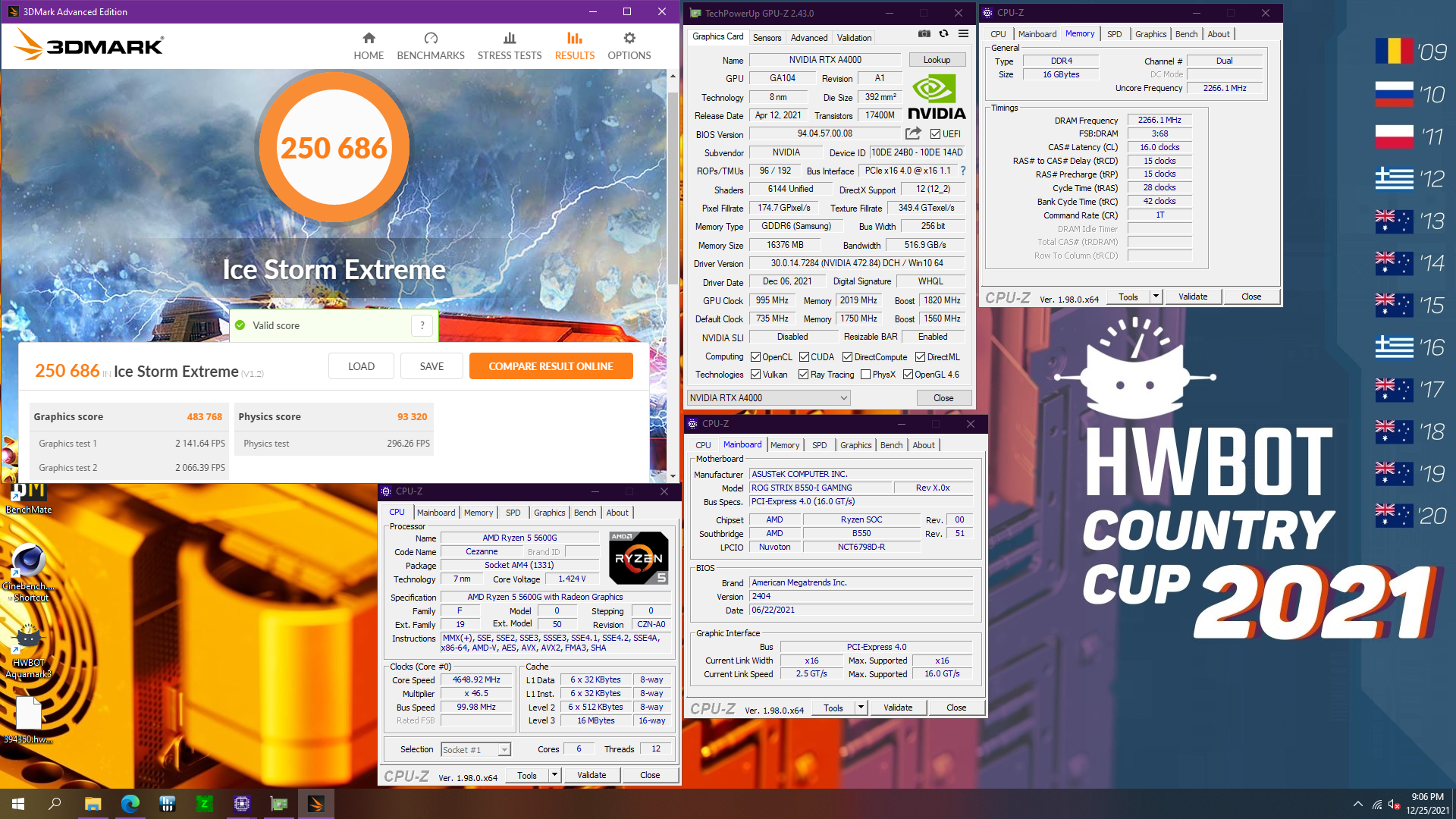Click PCIe bus interface question mark
This screenshot has height=819, width=1456.
963,171
